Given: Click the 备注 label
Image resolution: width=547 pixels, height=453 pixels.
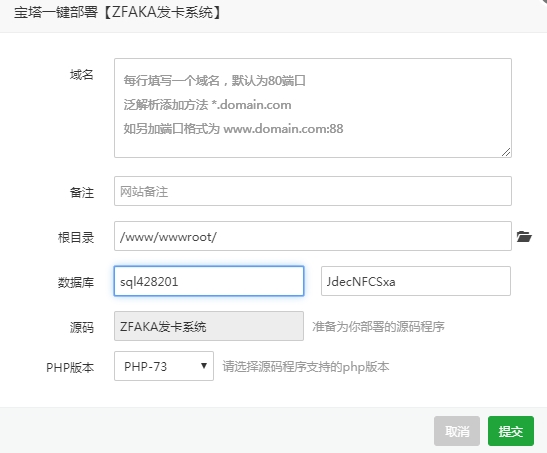Looking at the screenshot, I should click(x=82, y=192).
